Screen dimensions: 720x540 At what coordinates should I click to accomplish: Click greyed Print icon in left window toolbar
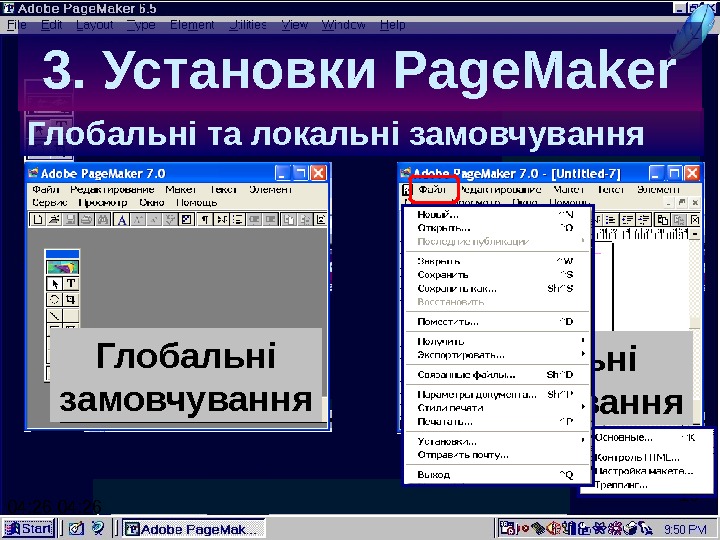[86, 219]
